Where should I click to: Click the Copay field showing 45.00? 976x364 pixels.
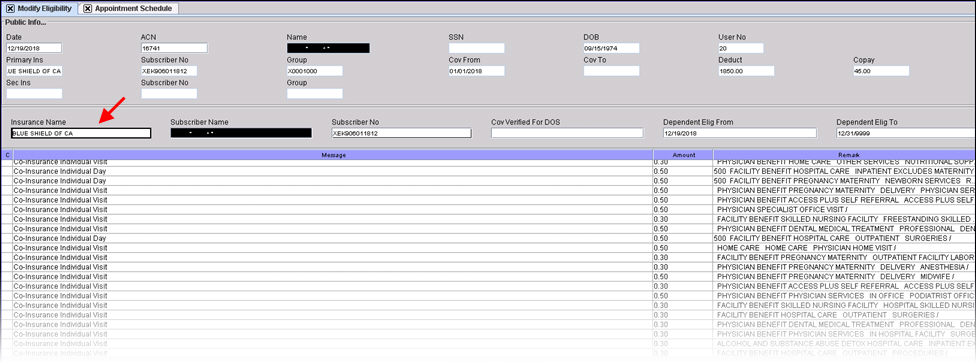(881, 71)
